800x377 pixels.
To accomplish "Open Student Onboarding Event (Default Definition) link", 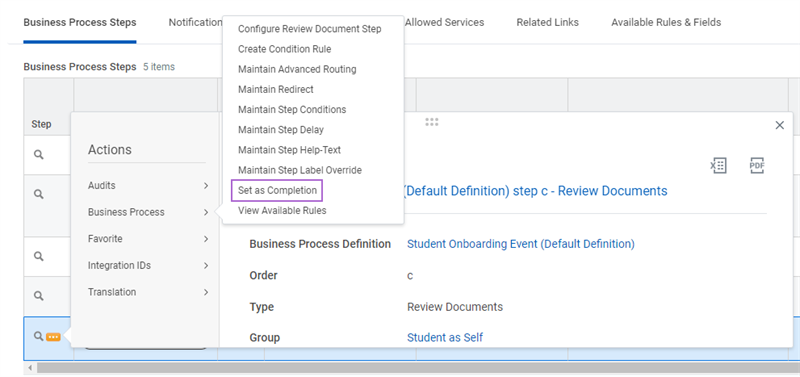I will pos(520,244).
